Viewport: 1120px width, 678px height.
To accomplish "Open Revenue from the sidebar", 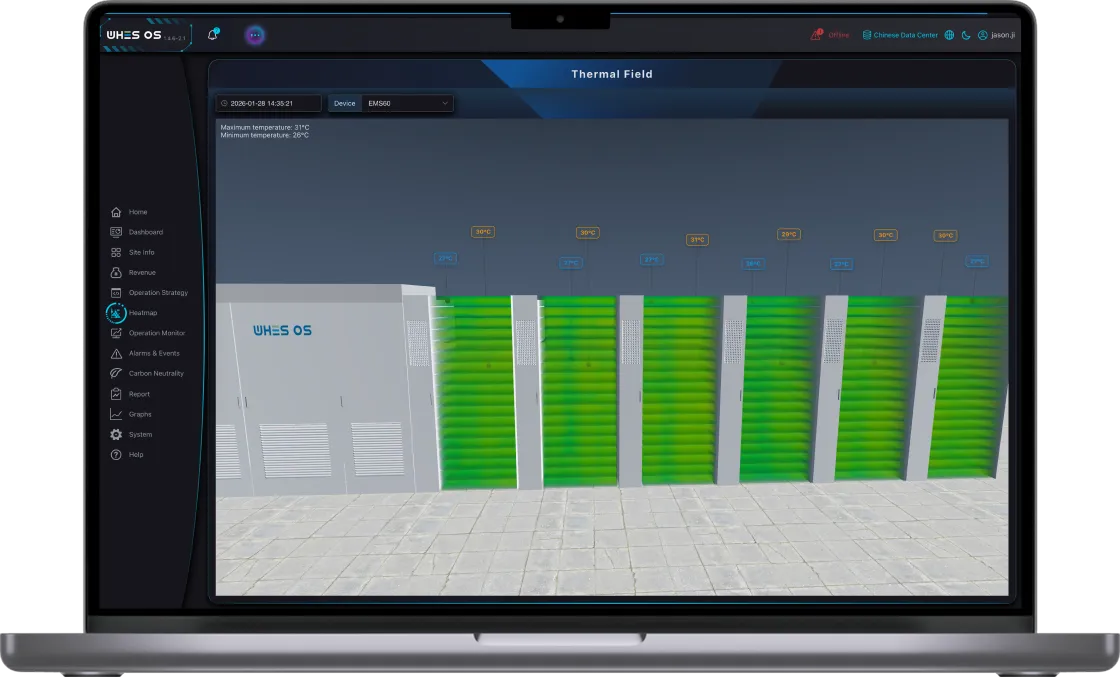I will point(141,273).
